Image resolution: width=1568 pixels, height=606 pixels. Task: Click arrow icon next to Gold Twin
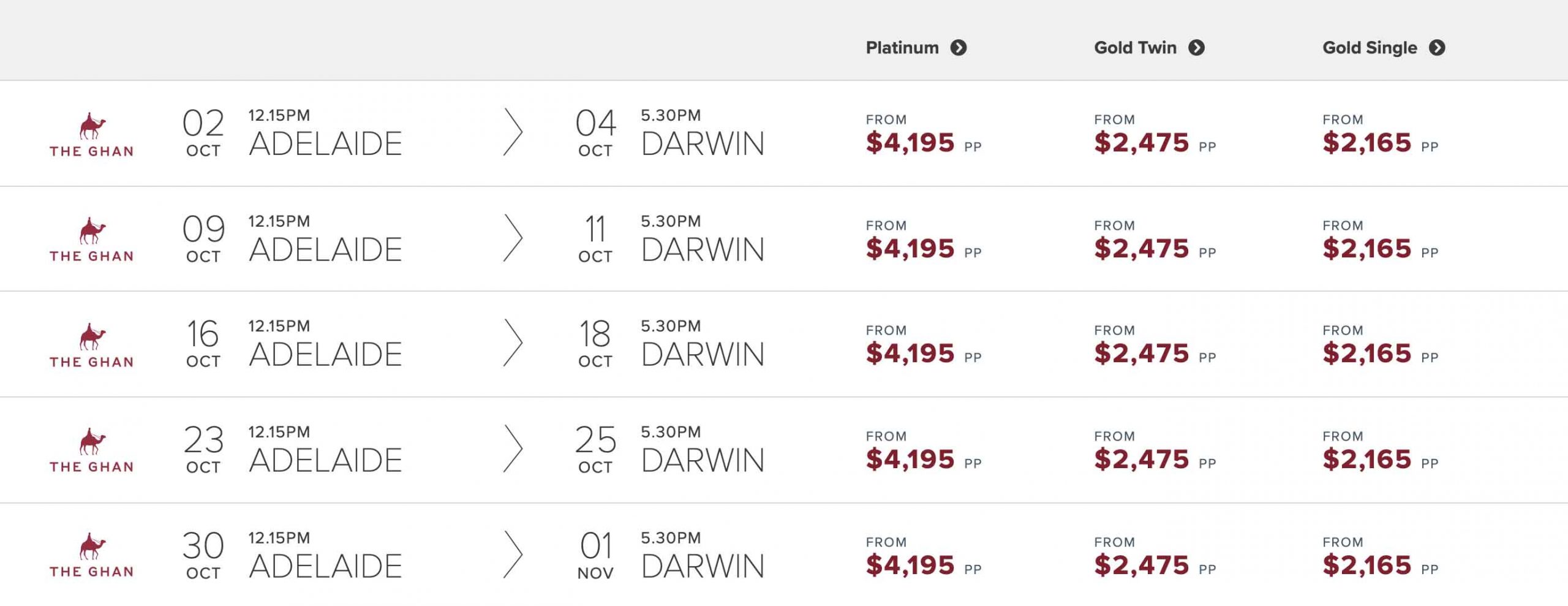(x=1196, y=48)
